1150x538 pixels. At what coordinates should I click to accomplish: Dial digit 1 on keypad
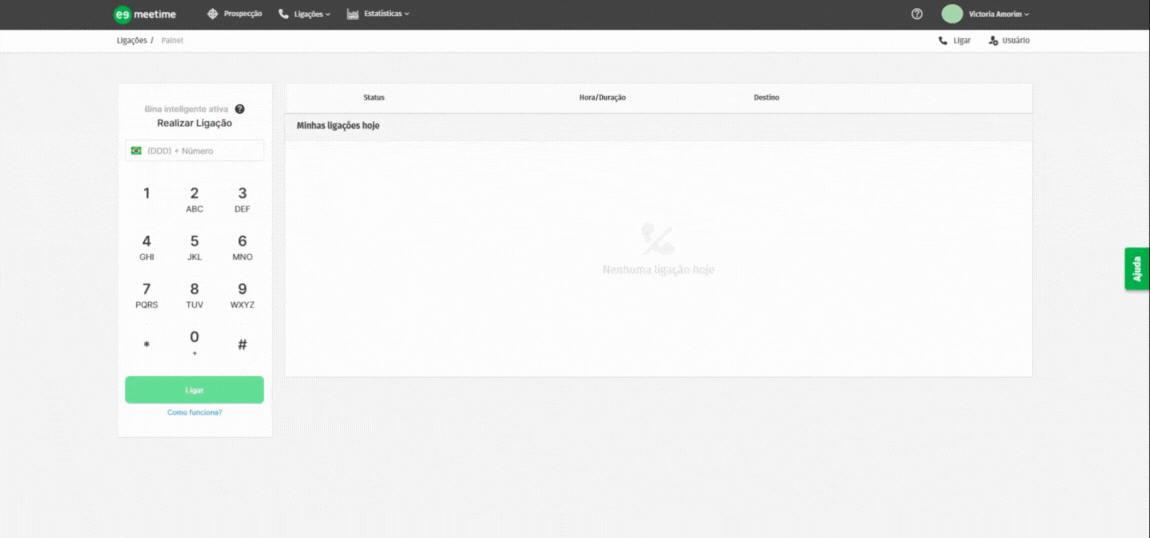tap(147, 194)
